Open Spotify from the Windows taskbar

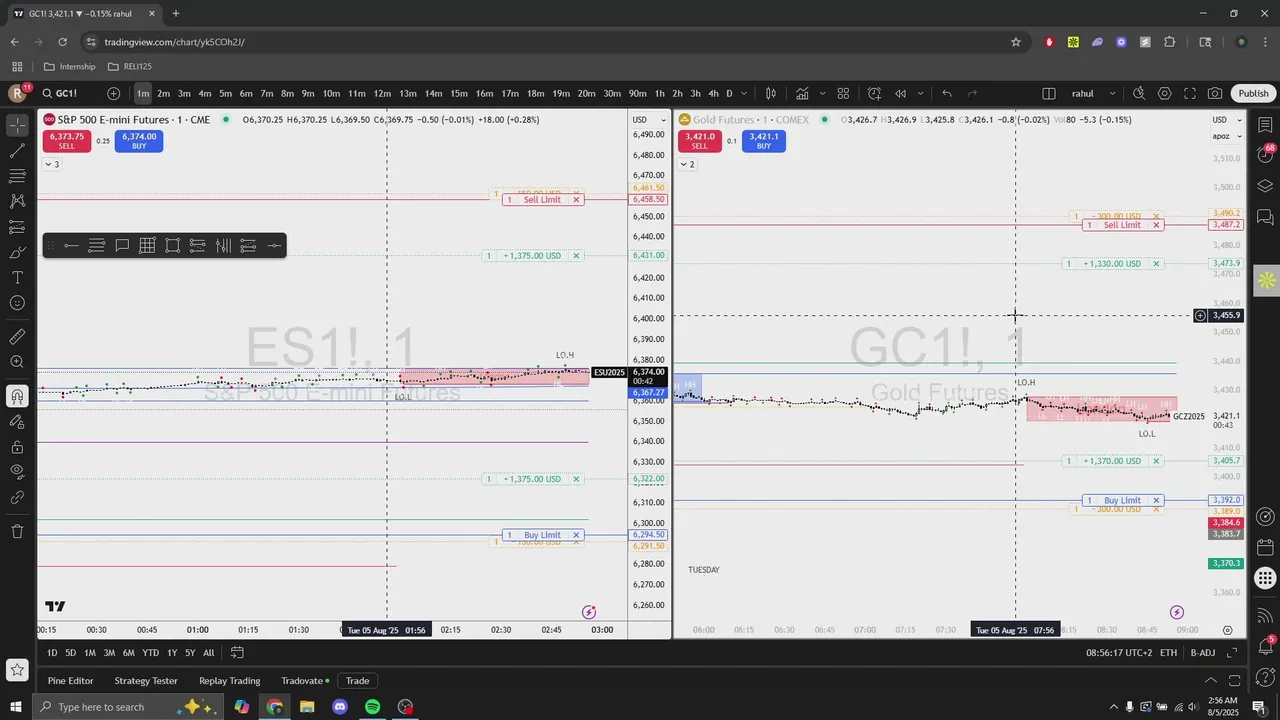pos(372,707)
